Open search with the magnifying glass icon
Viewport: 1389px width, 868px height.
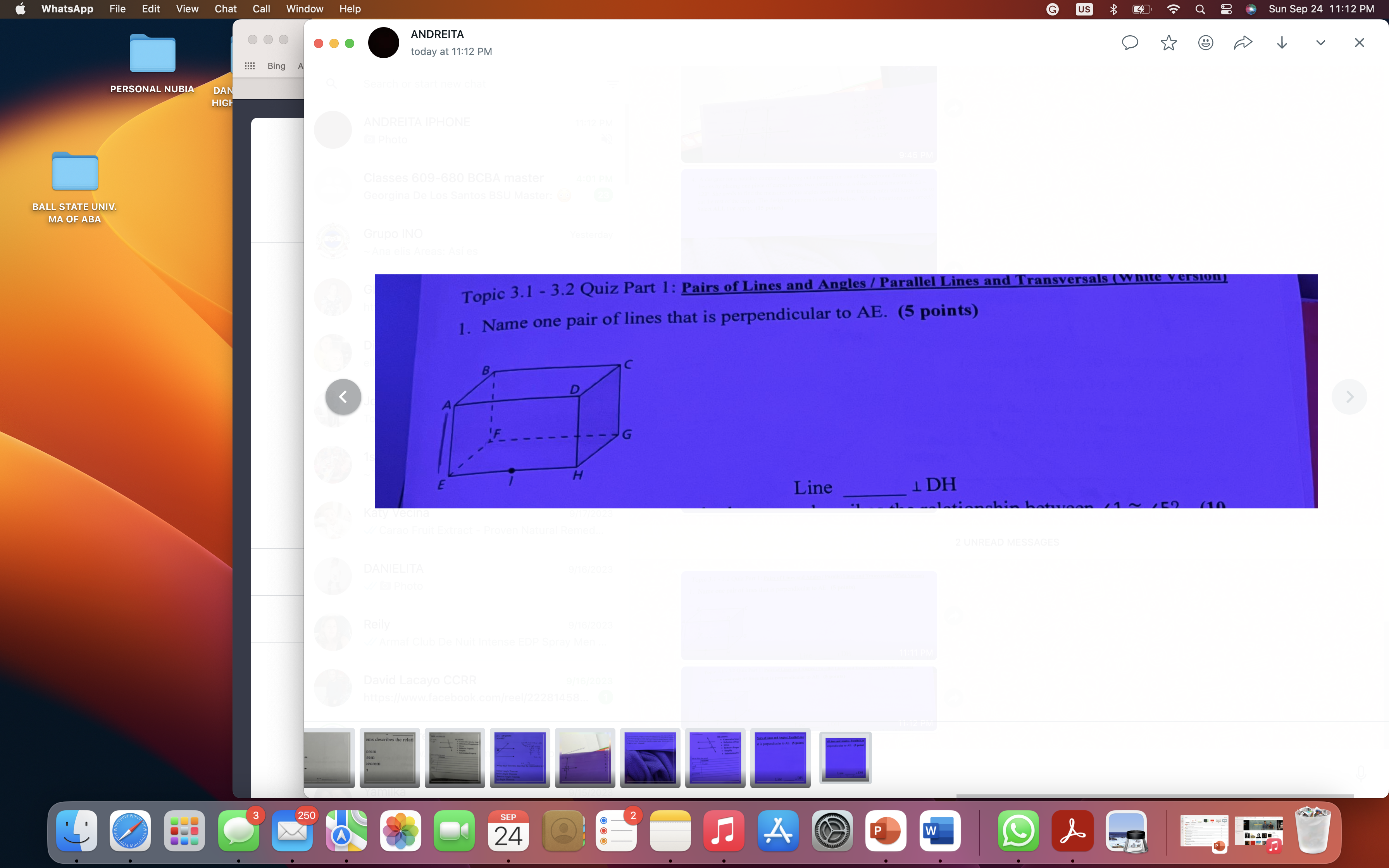pos(332,83)
